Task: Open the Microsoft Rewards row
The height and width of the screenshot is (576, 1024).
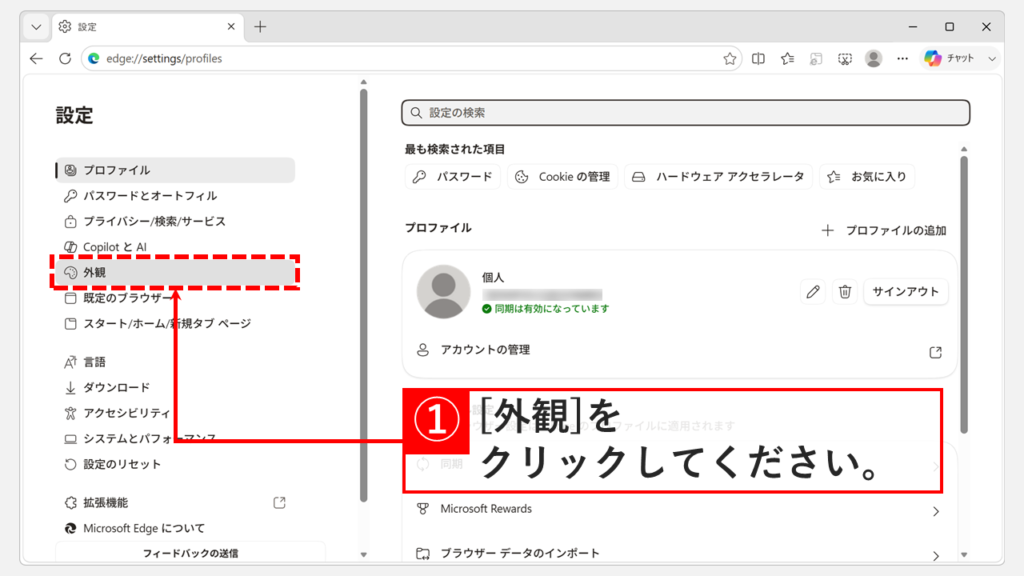Action: pos(680,509)
